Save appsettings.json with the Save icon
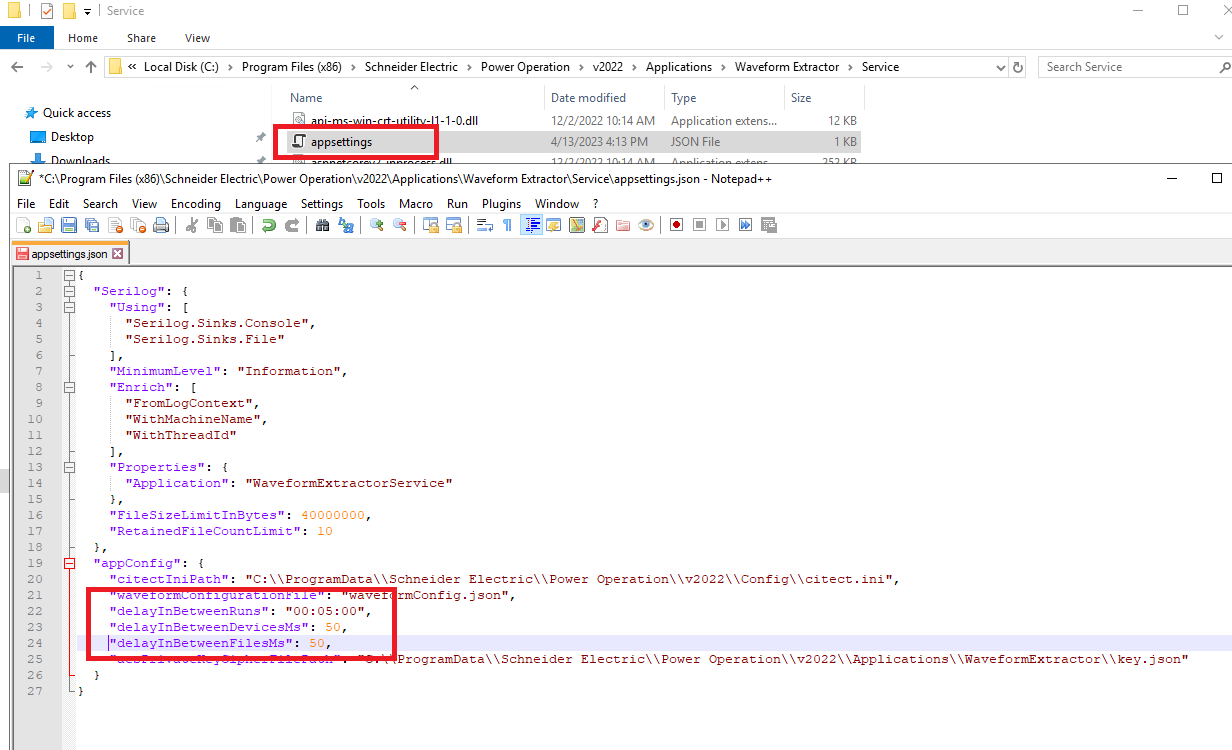 [x=69, y=225]
